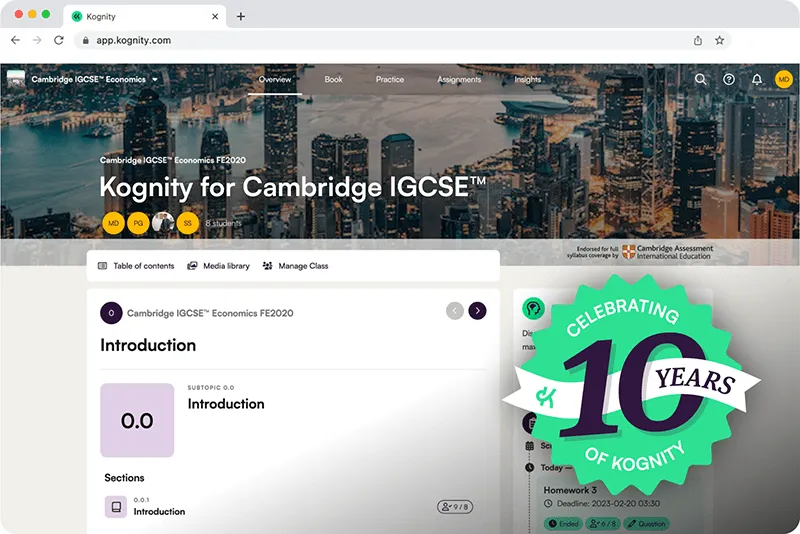The image size is (800, 534).
Task: Click the clock icon beside Today
Action: click(x=530, y=468)
